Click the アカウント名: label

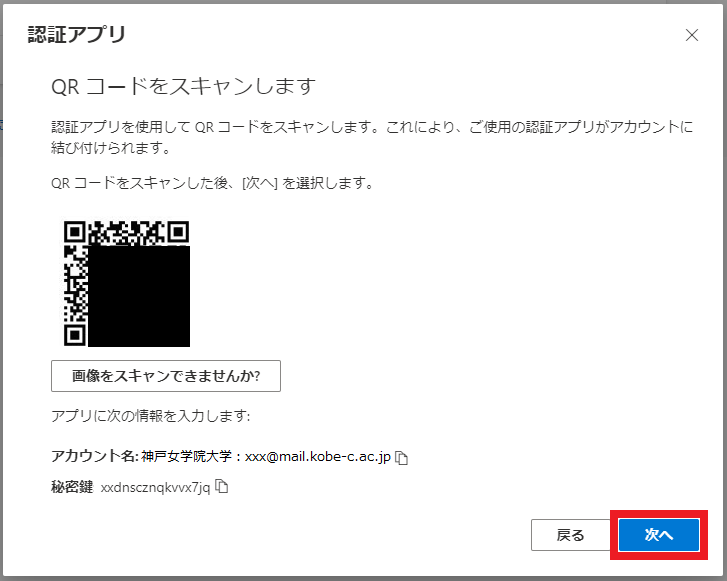point(95,456)
